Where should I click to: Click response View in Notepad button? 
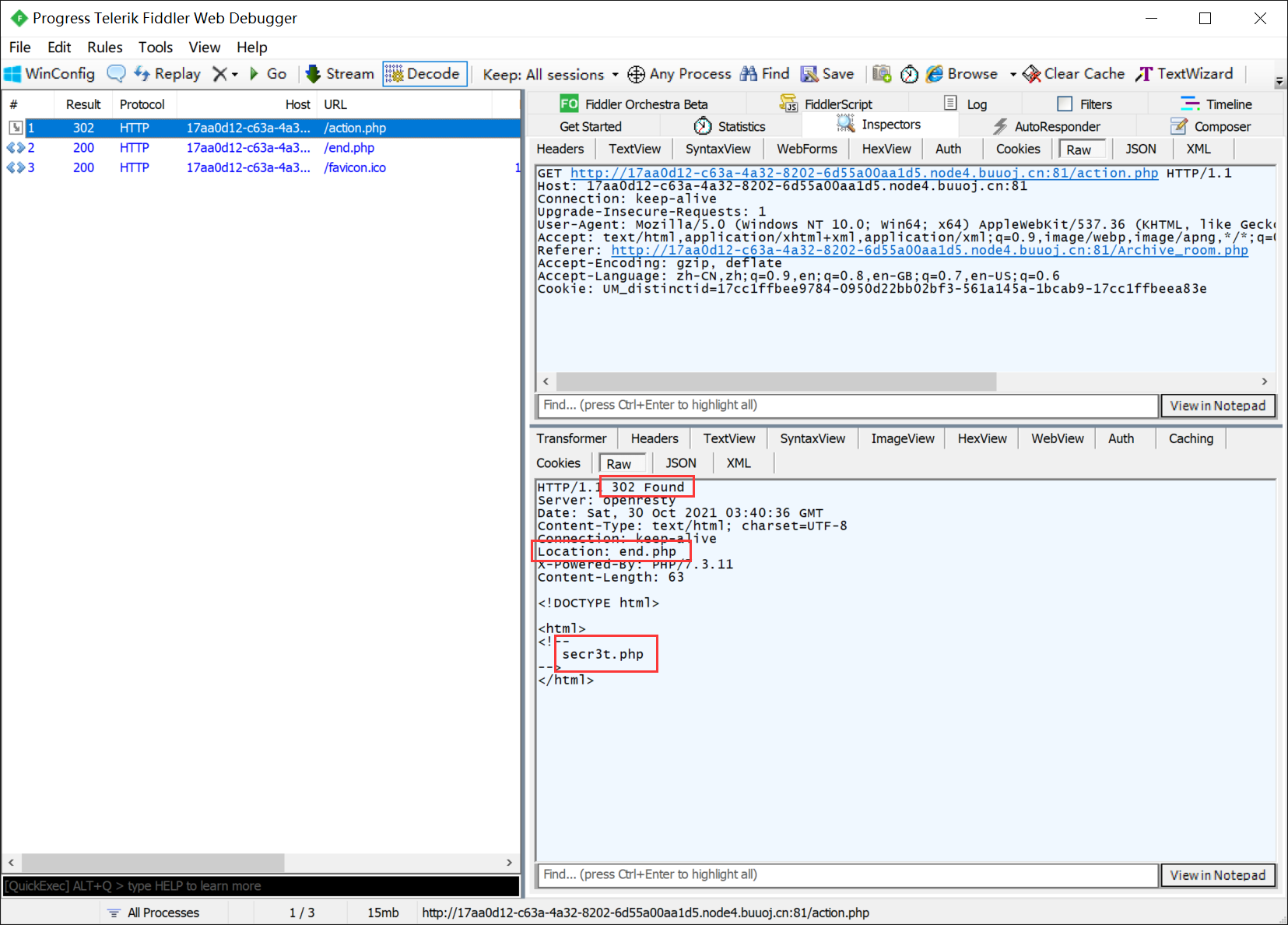click(x=1218, y=875)
